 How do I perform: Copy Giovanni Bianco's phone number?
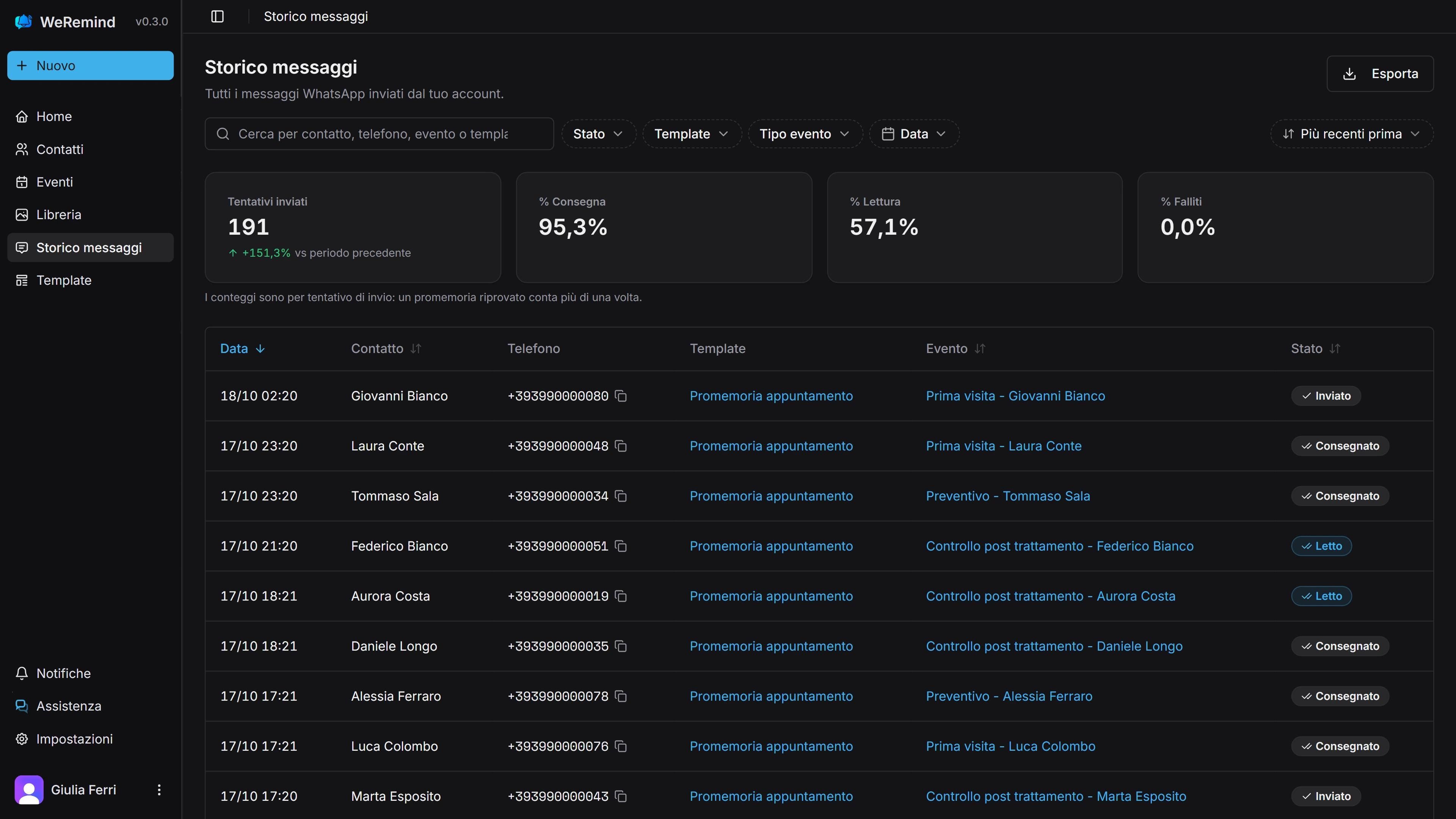pos(621,396)
